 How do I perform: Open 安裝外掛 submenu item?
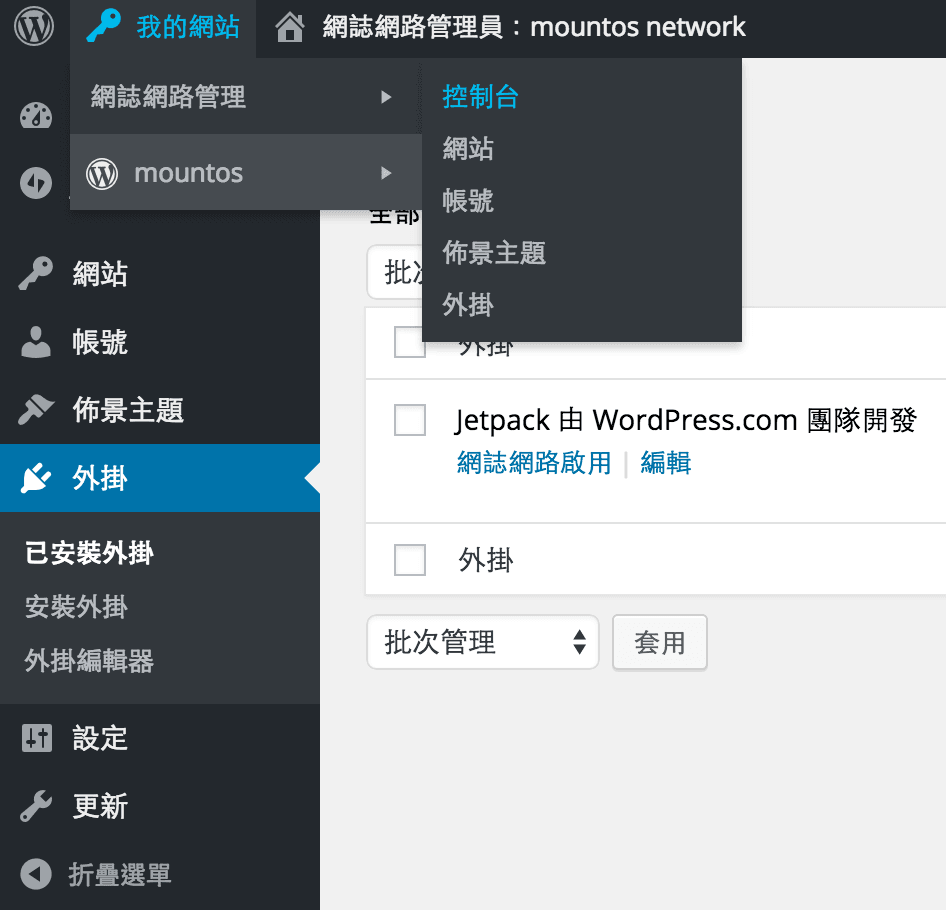tap(76, 606)
